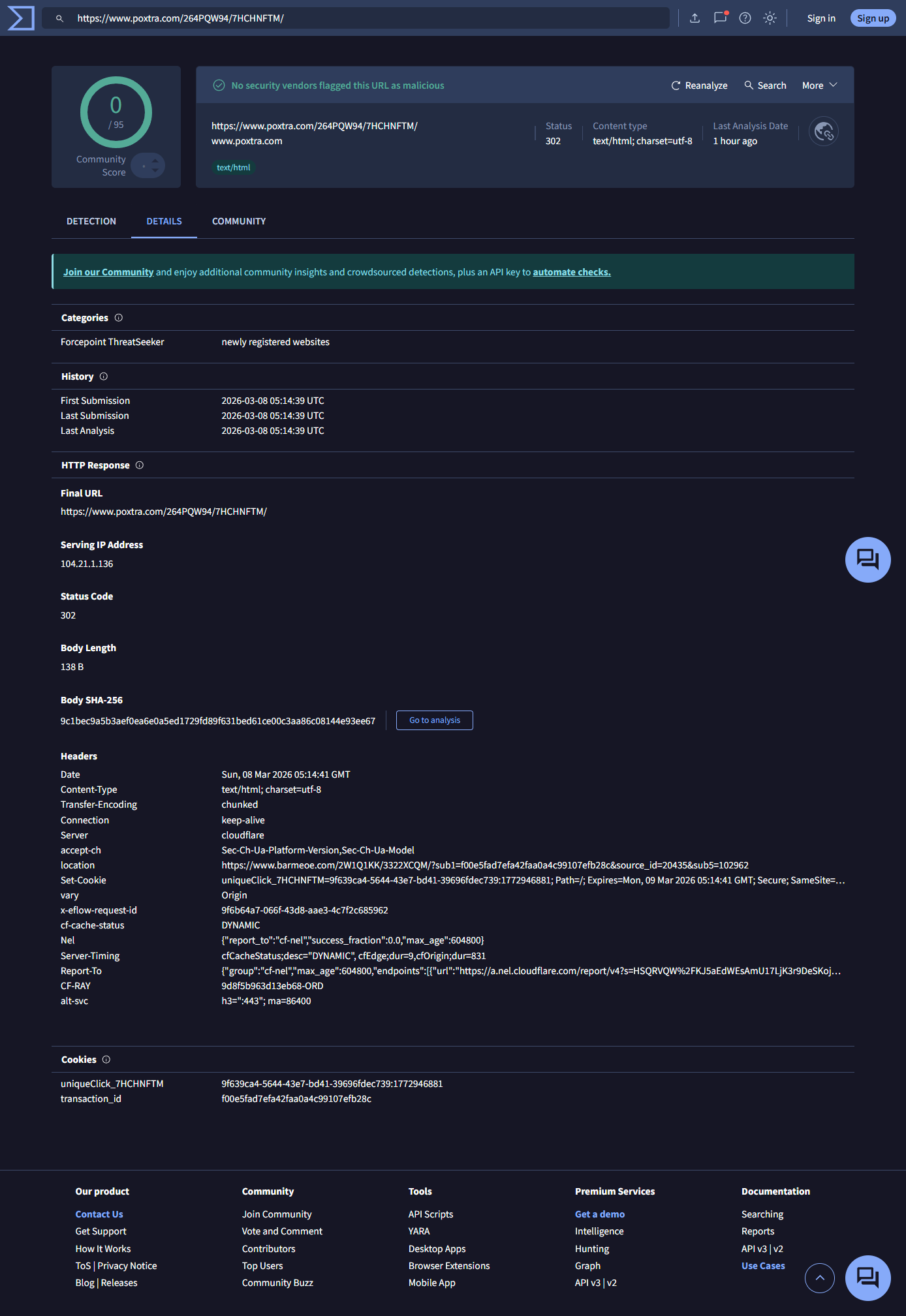Open the API Scripts footer link
The height and width of the screenshot is (1316, 906).
point(431,1214)
